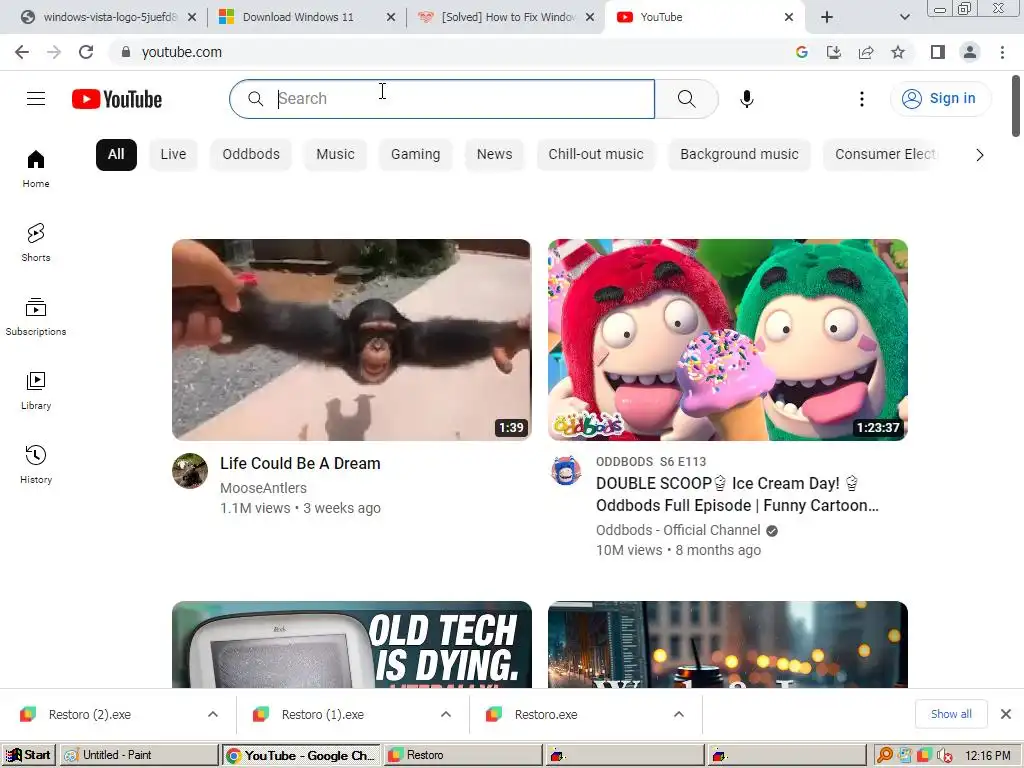Image resolution: width=1024 pixels, height=768 pixels.
Task: Open Untitled - Paint from taskbar
Action: 139,755
